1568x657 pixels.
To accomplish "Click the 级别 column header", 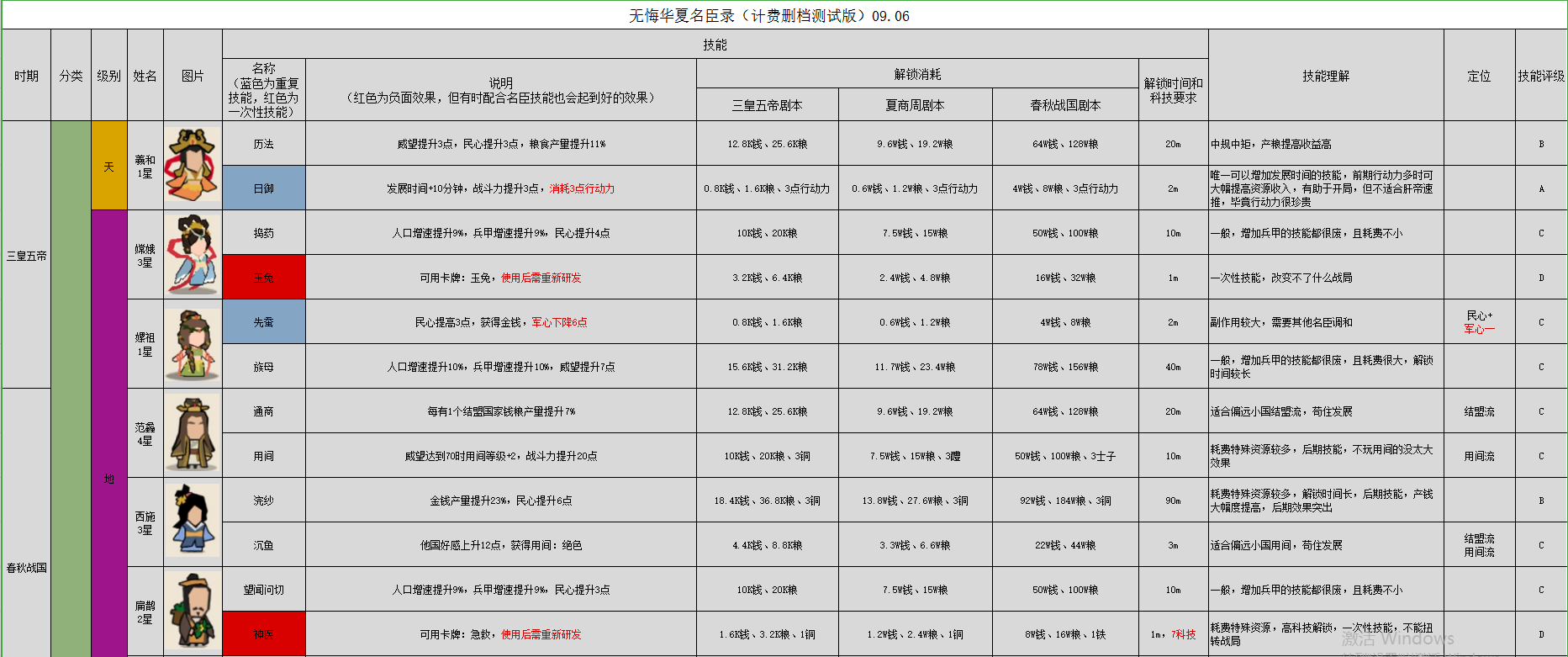I will 109,76.
